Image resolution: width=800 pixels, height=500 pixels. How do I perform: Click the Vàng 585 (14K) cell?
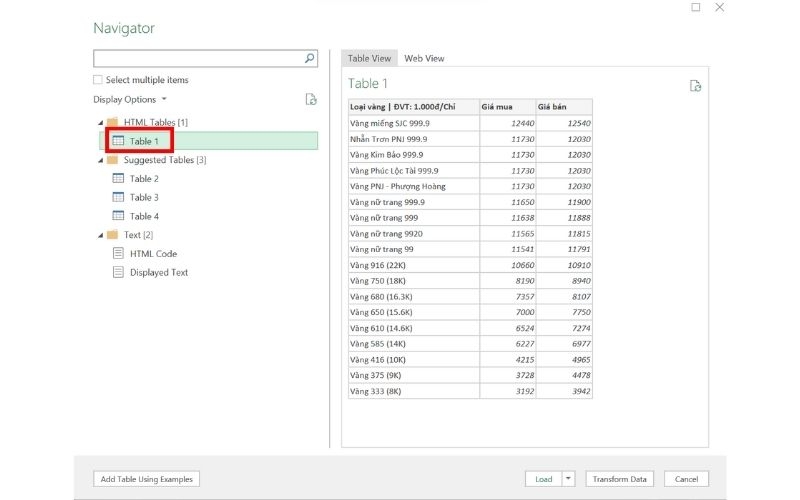pos(414,344)
